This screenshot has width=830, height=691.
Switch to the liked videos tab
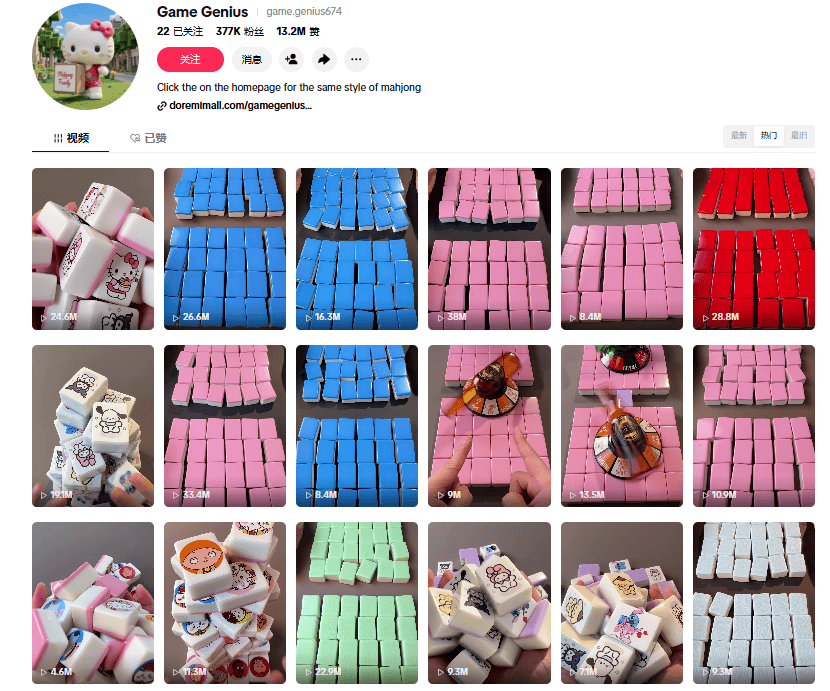pos(148,138)
